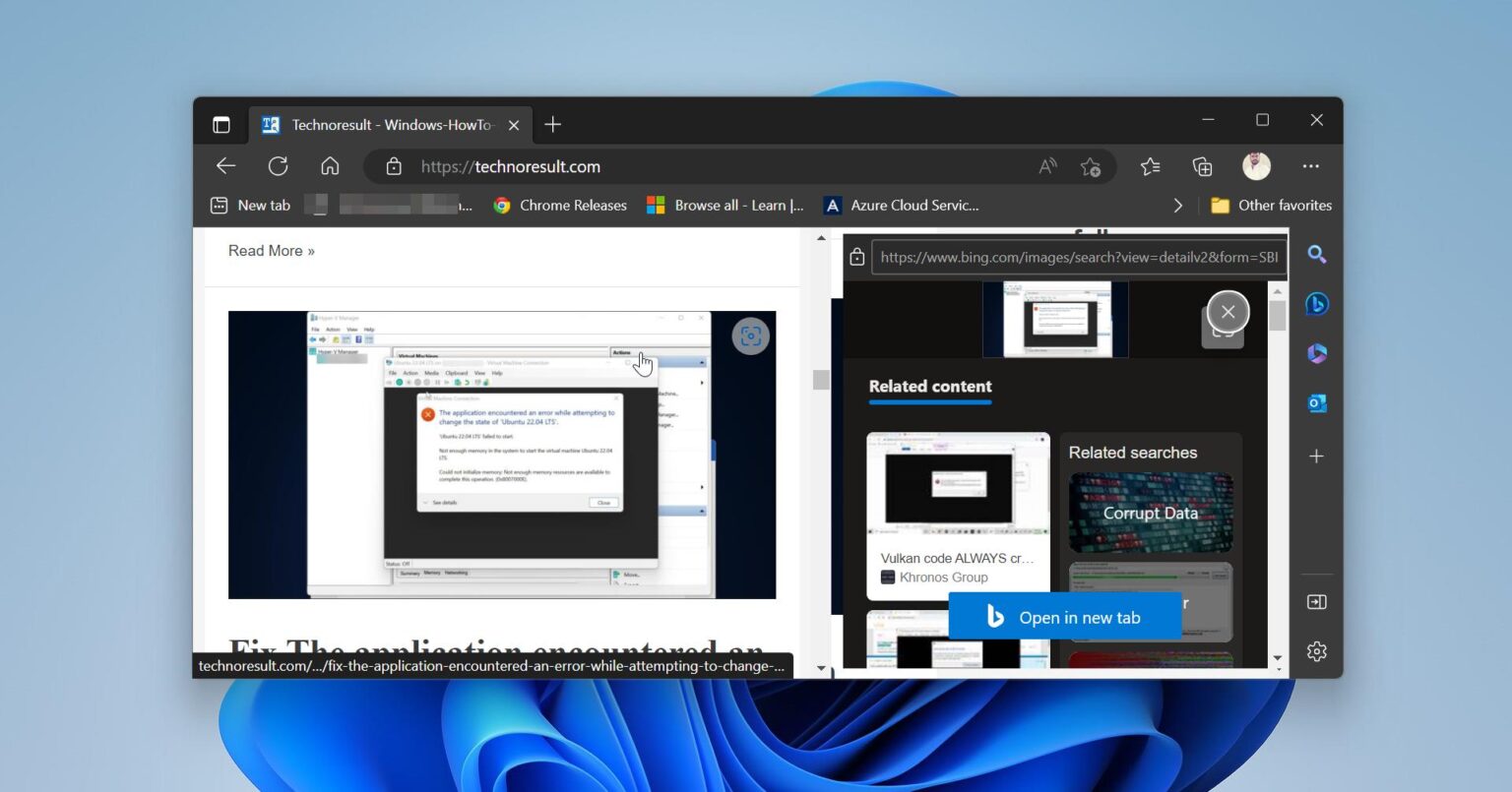Image resolution: width=1512 pixels, height=792 pixels.
Task: Open Azure Cloud Services bookmark
Action: [901, 205]
